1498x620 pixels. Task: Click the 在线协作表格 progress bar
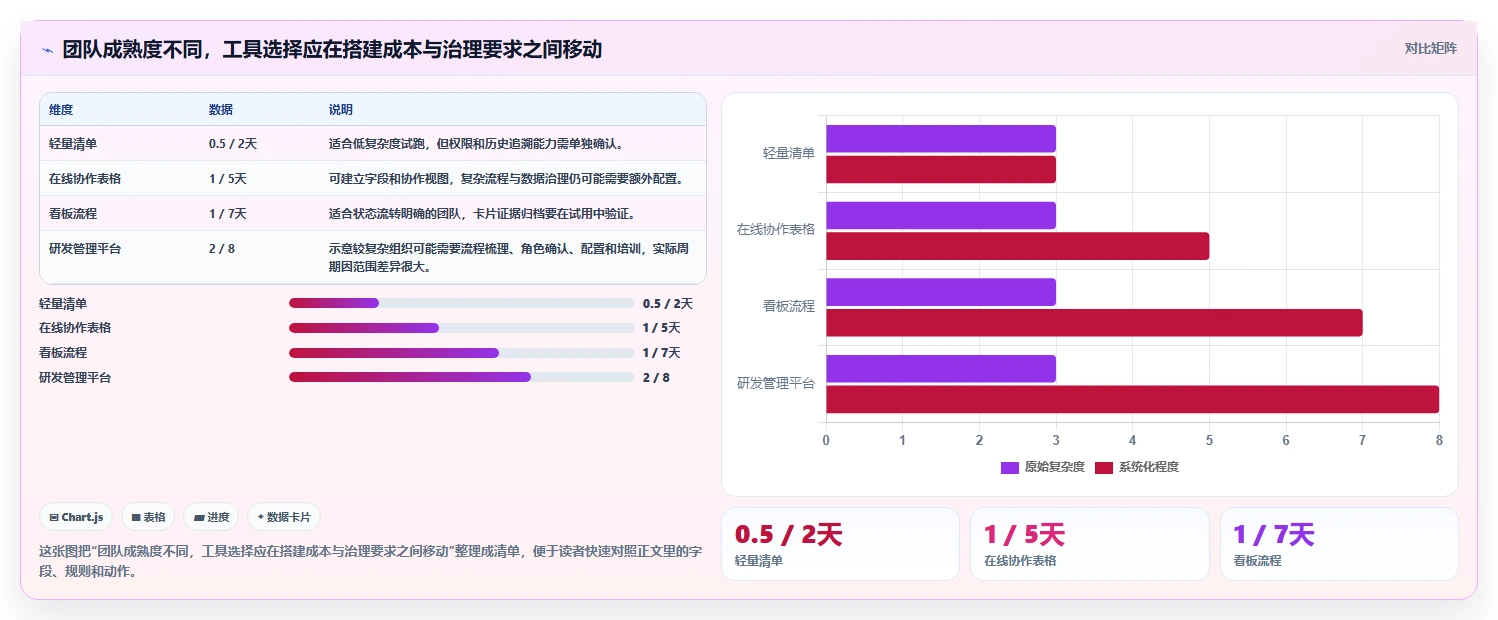[x=462, y=328]
